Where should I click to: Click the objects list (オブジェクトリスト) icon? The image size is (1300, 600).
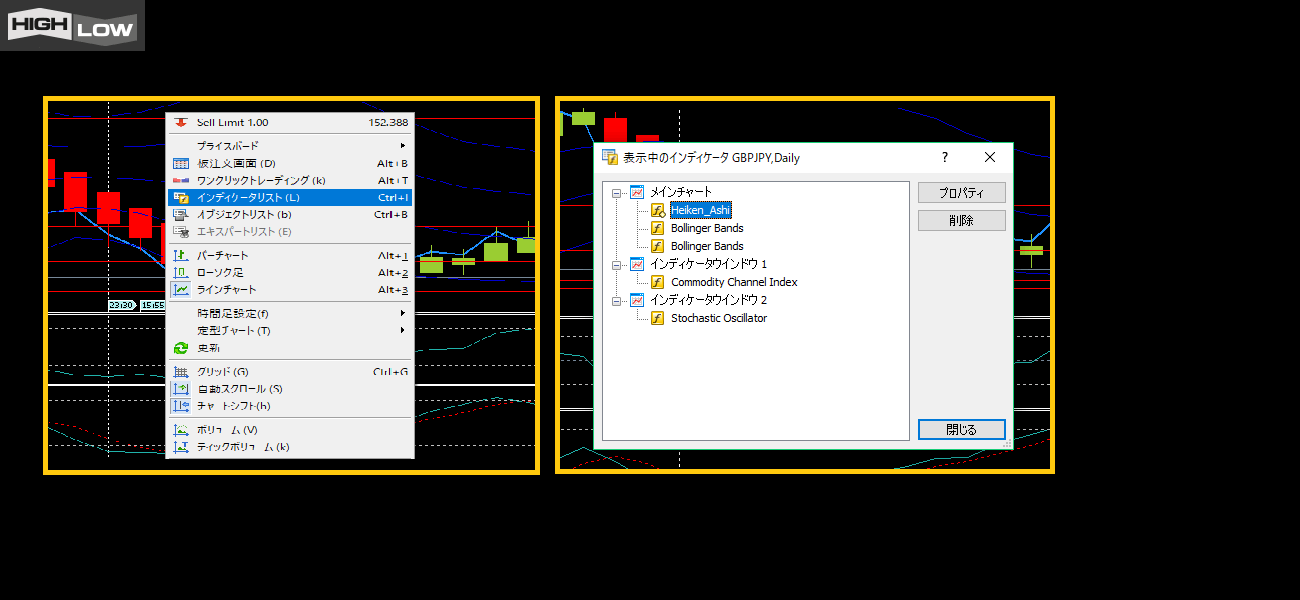click(x=181, y=214)
